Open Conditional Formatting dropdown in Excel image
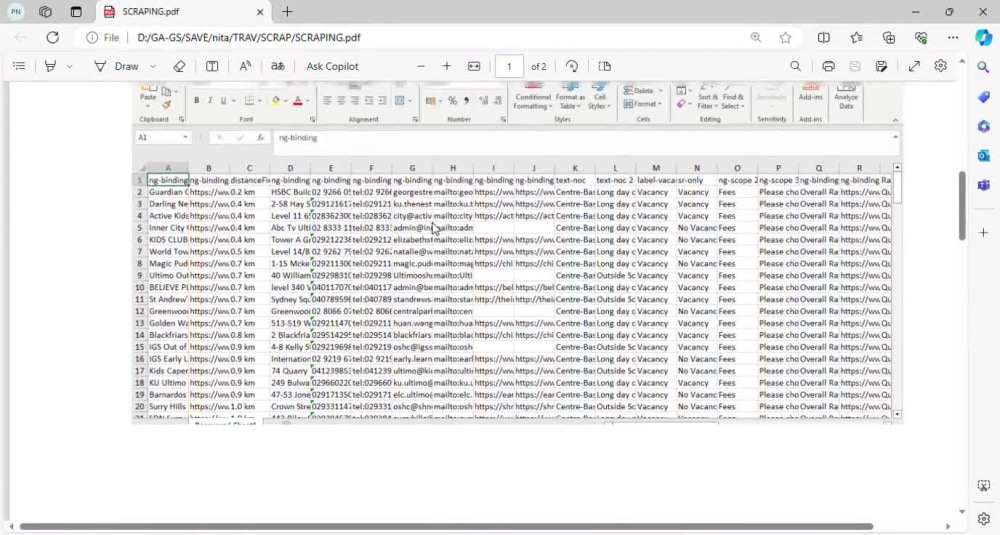 pyautogui.click(x=533, y=96)
